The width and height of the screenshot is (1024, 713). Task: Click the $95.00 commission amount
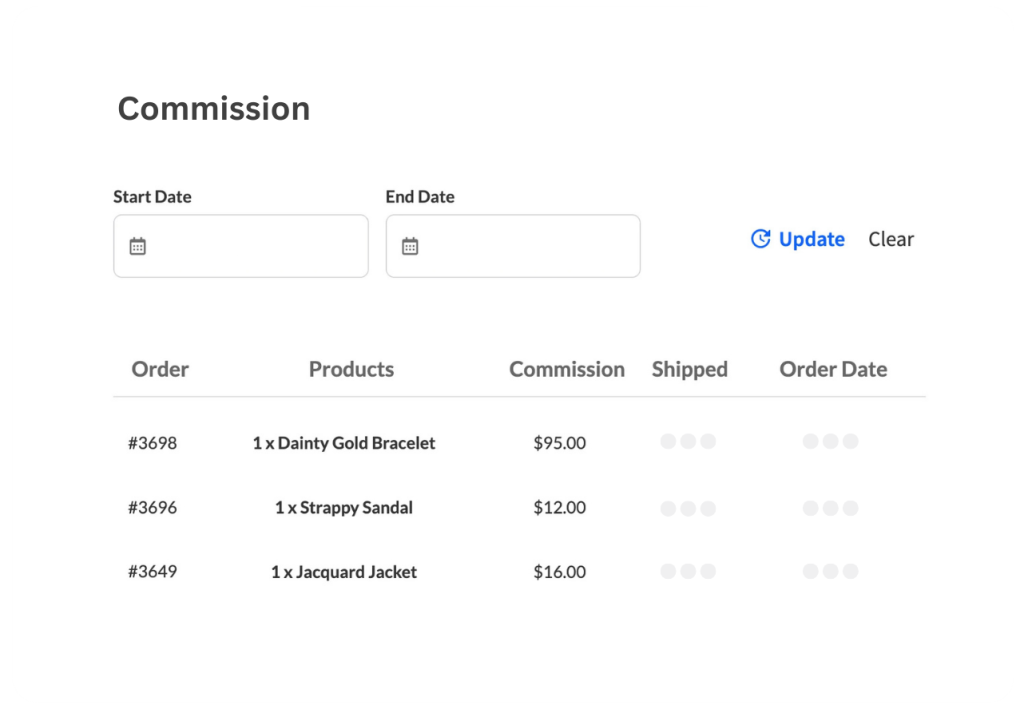coord(559,443)
